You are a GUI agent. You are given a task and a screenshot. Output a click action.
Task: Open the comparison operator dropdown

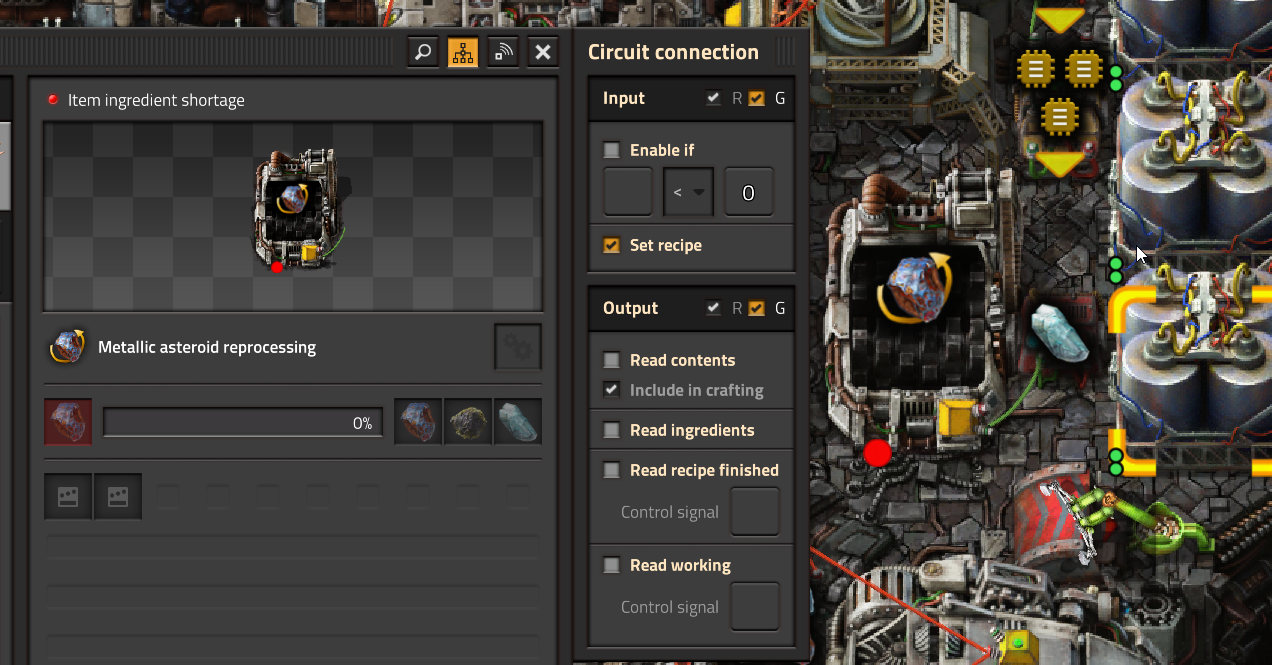688,192
